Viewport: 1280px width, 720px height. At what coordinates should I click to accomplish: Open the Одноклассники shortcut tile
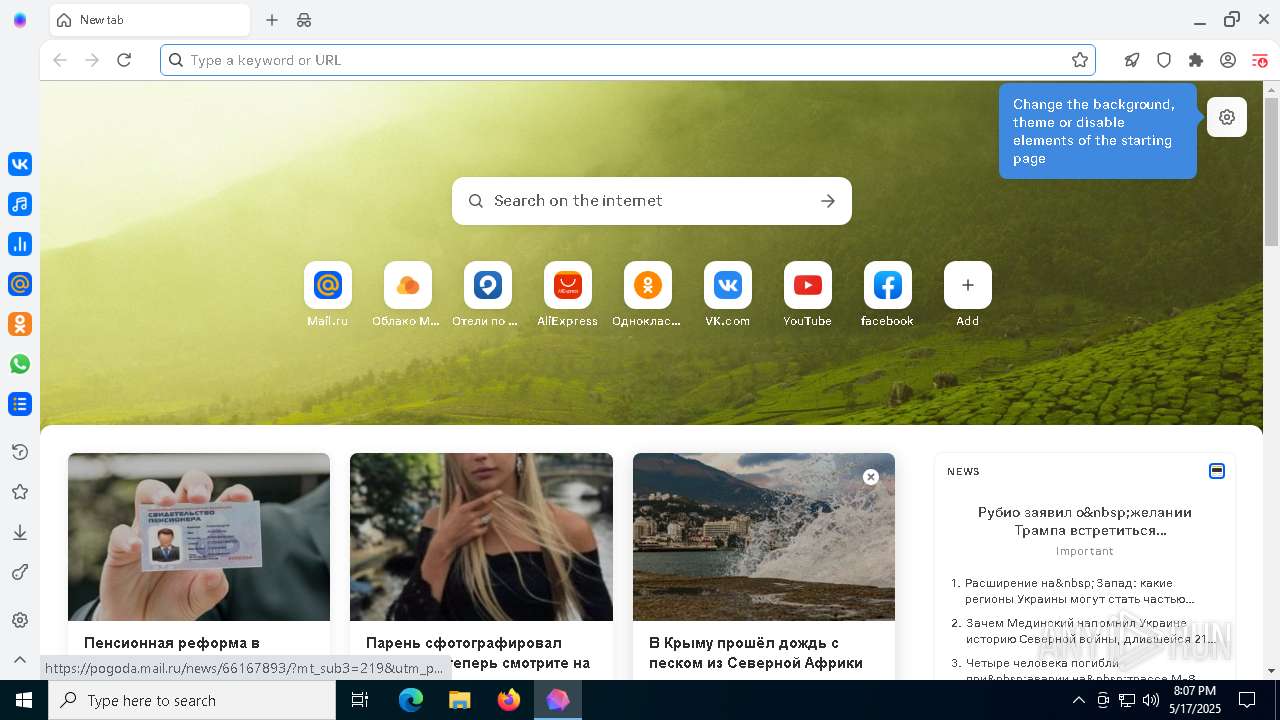(x=648, y=295)
